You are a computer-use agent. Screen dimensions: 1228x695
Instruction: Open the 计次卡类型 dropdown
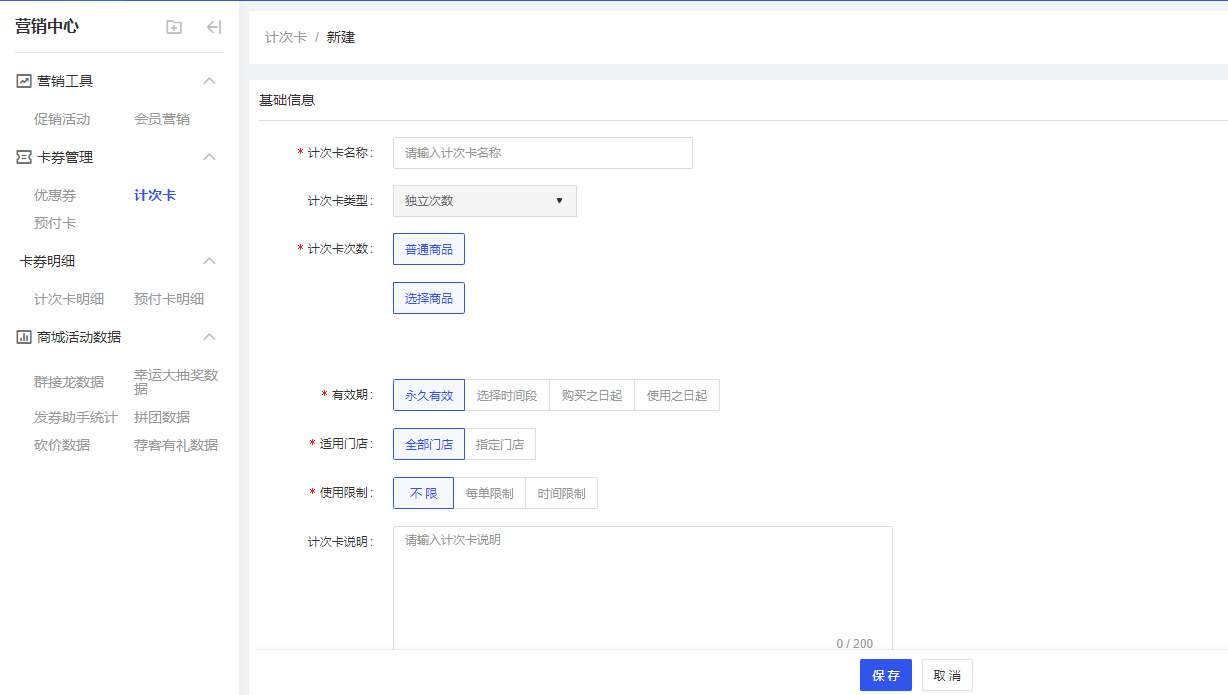coord(485,201)
